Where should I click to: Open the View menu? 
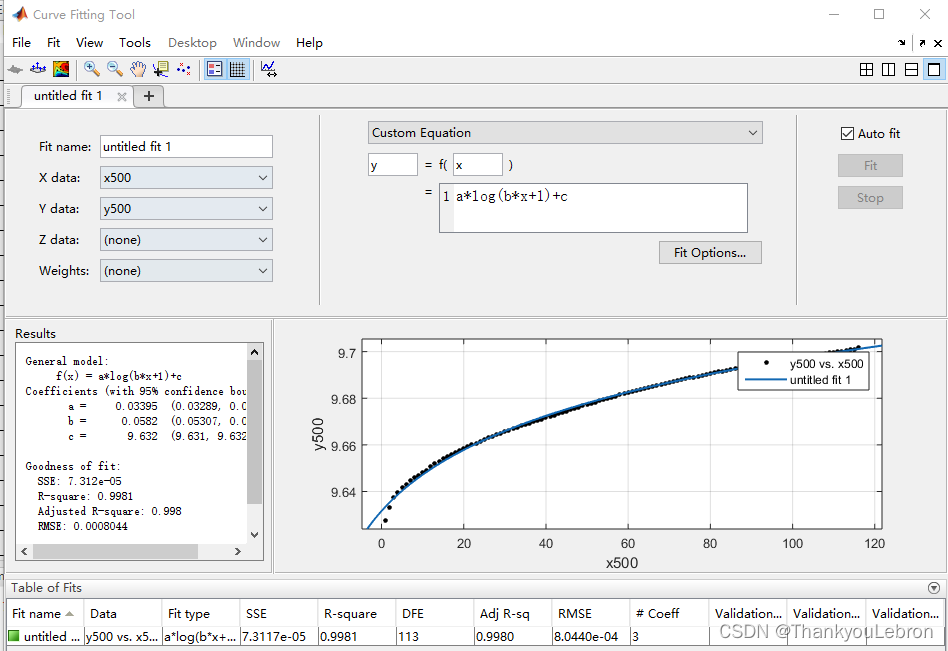click(89, 43)
